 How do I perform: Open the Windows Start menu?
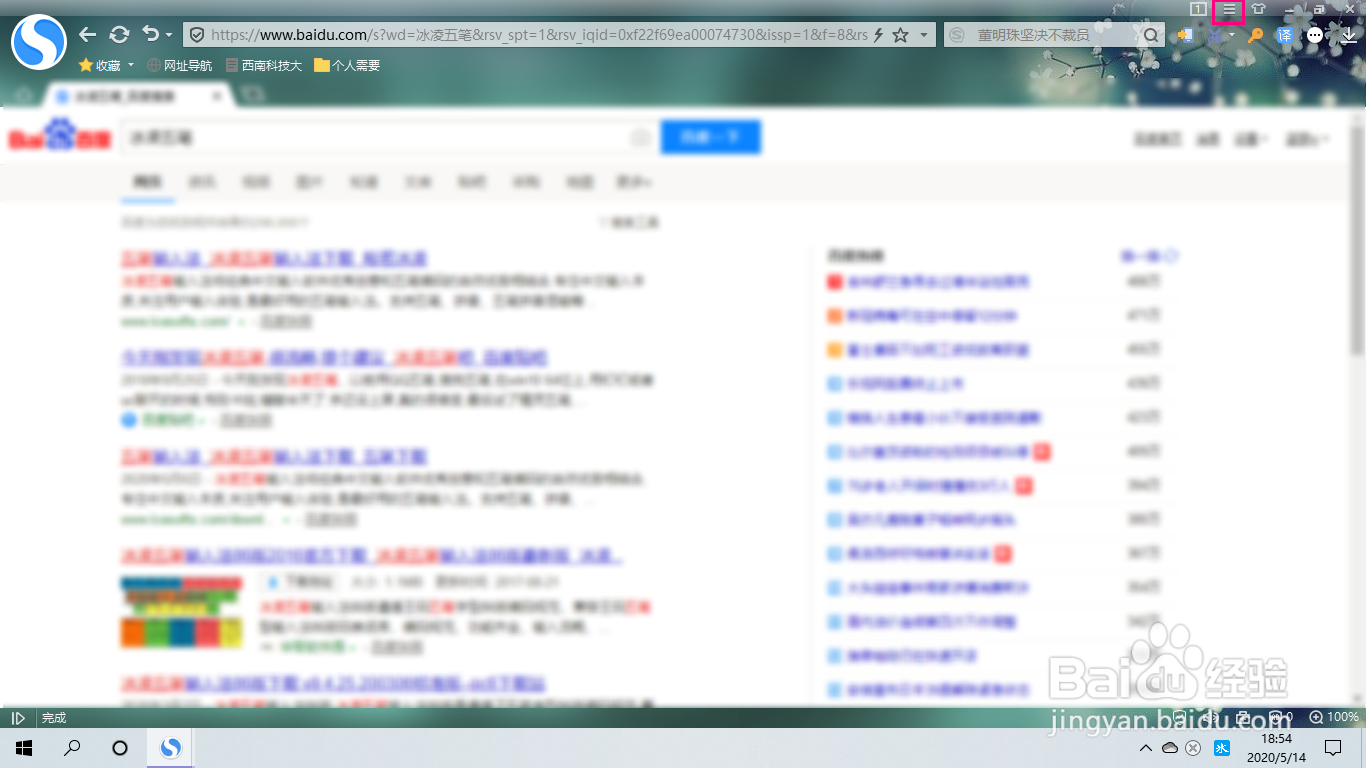click(x=24, y=747)
